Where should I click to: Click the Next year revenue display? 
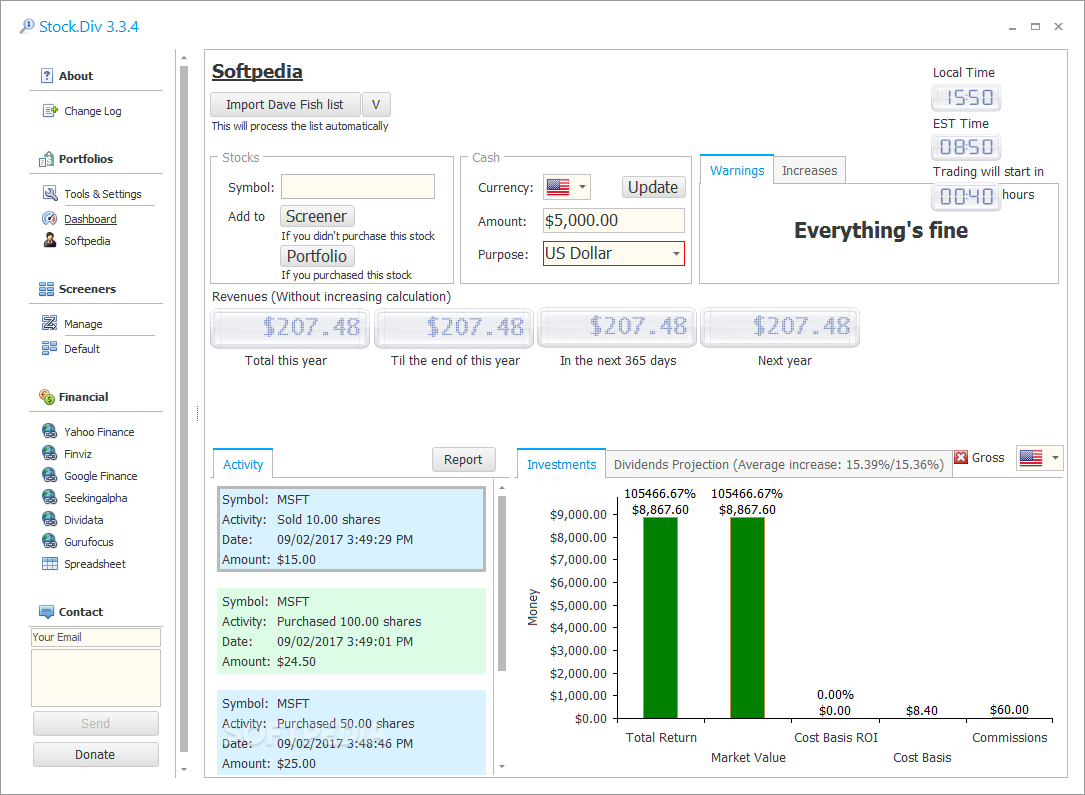tap(780, 327)
